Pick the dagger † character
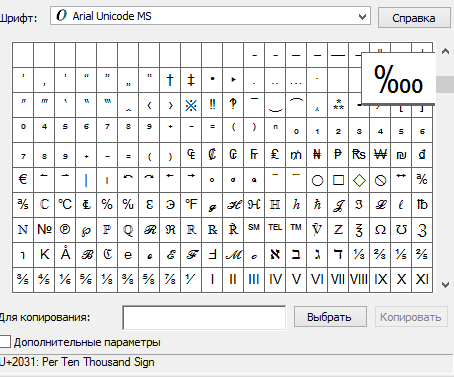454x377 pixels. click(170, 80)
